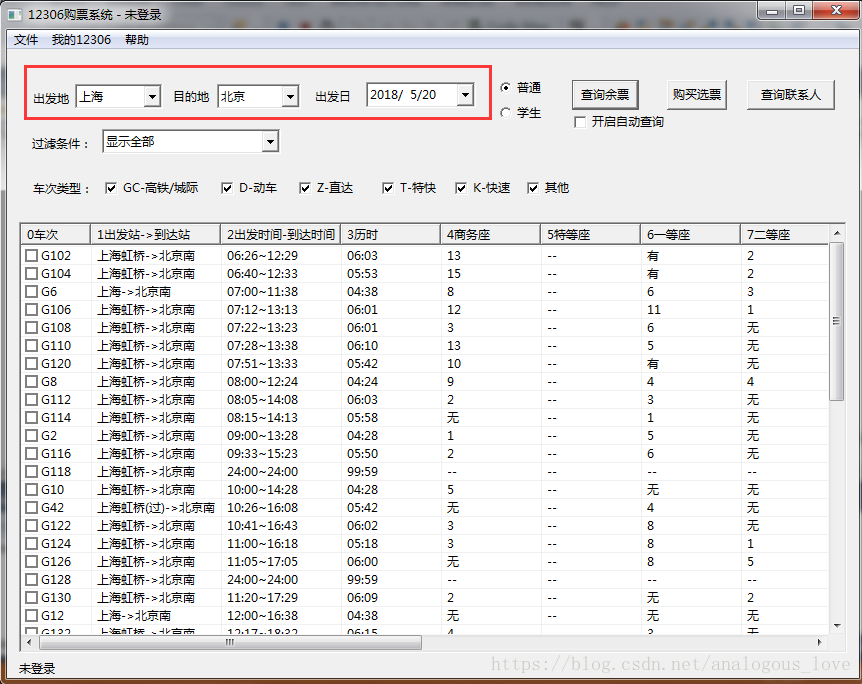Click the 4商务座 column header
The height and width of the screenshot is (684, 862).
[x=490, y=235]
